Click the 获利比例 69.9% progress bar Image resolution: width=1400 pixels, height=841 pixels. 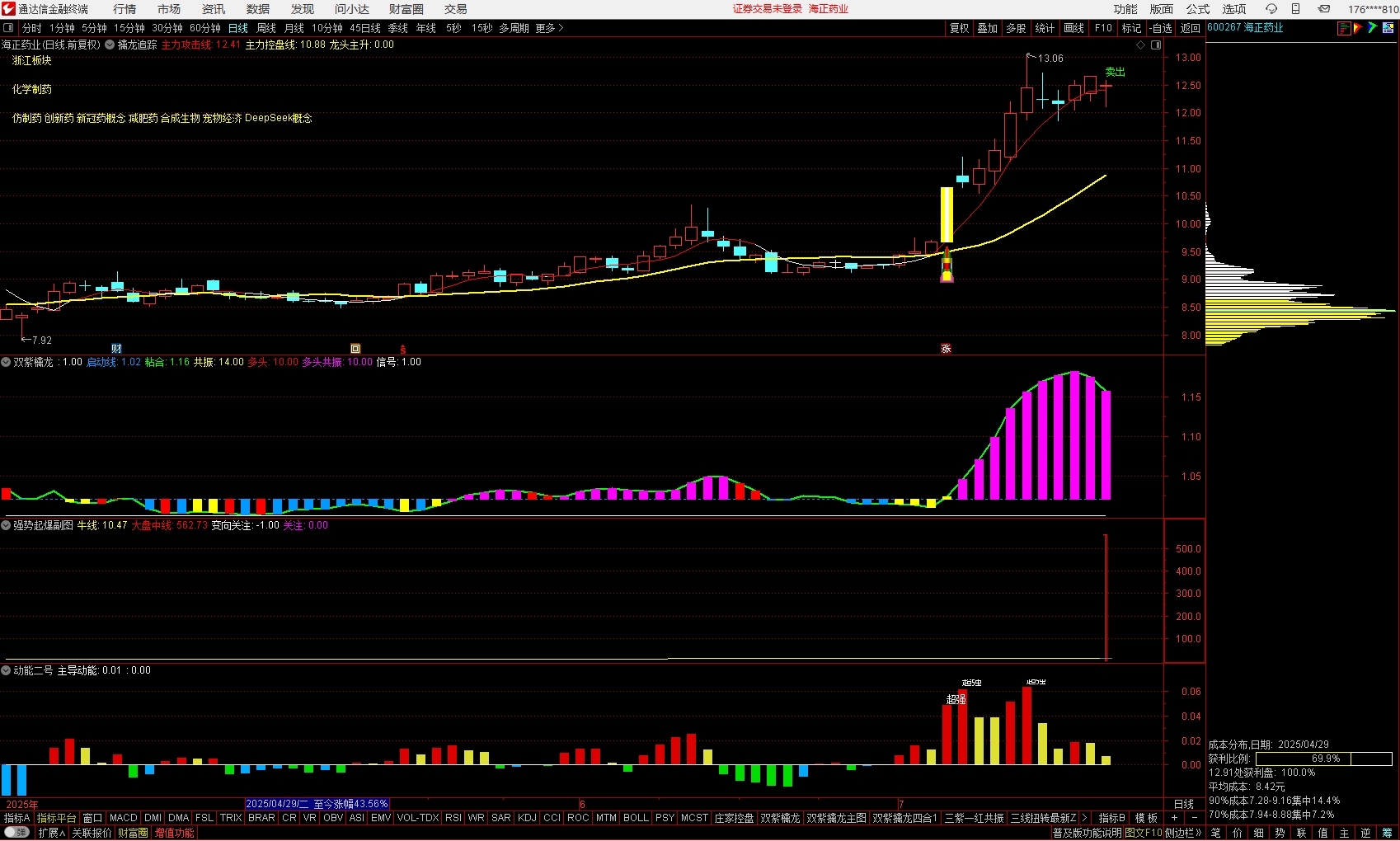coord(1325,759)
